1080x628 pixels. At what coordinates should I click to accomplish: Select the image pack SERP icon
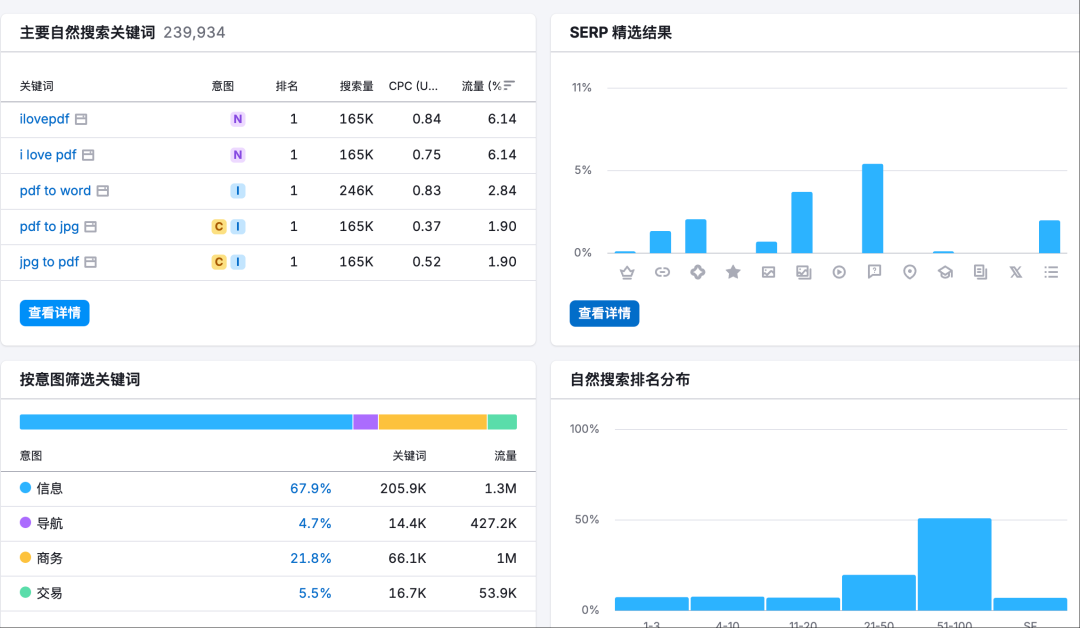point(804,273)
